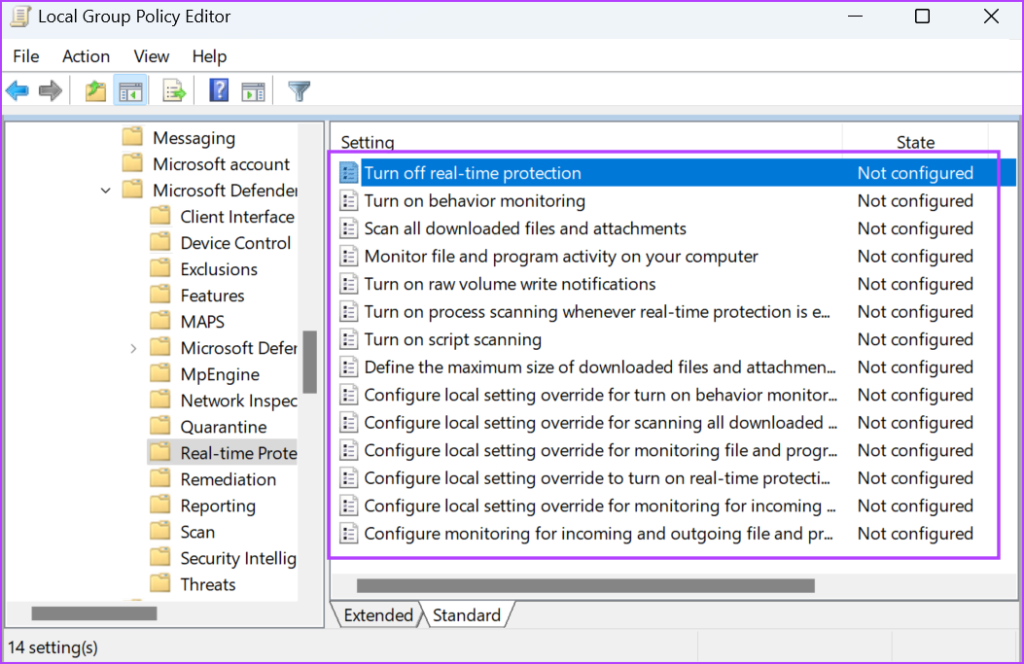This screenshot has width=1024, height=664.
Task: Click the Up one level folder icon
Action: click(x=95, y=91)
